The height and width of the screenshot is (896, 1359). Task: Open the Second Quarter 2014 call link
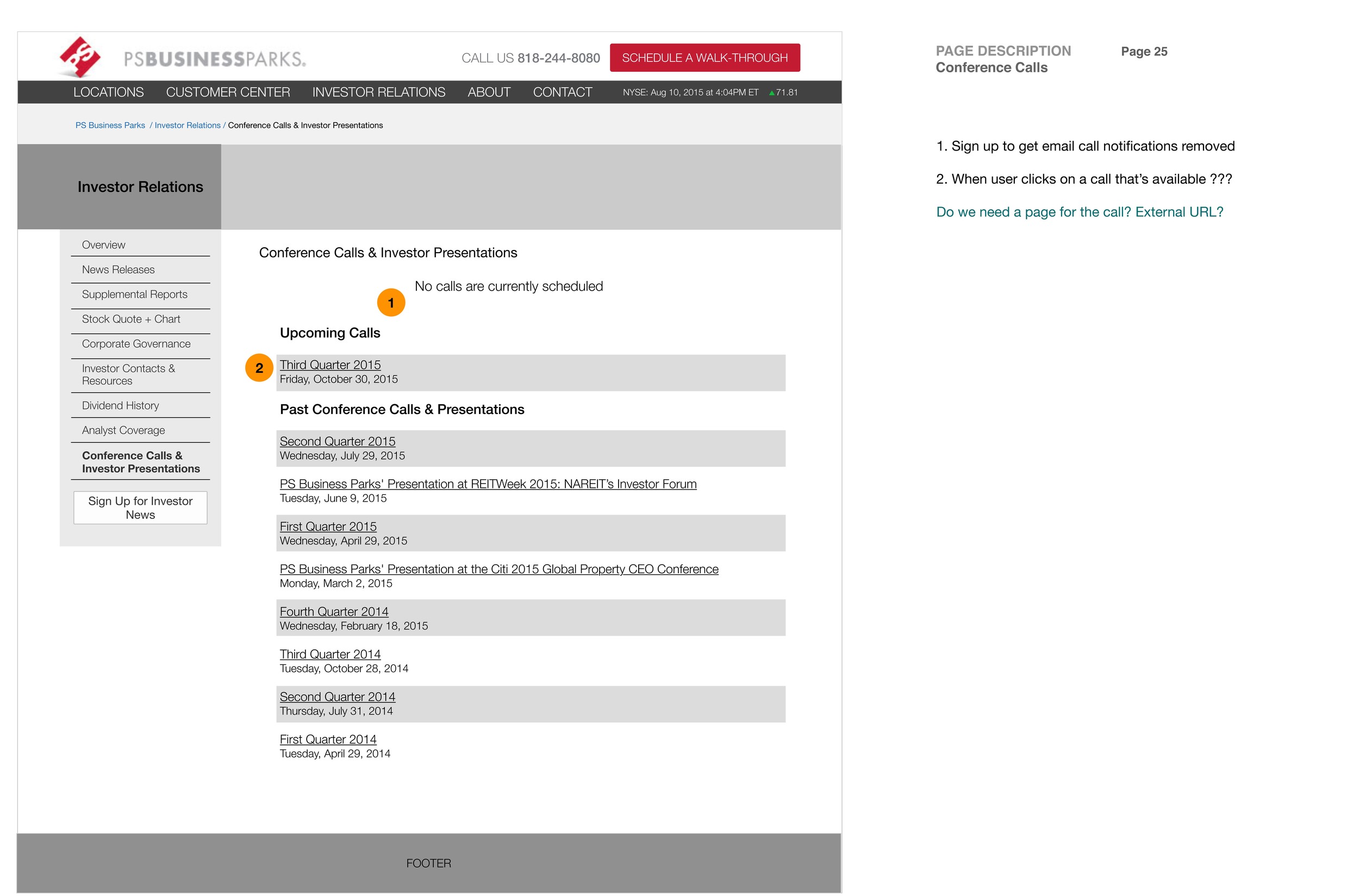(338, 697)
